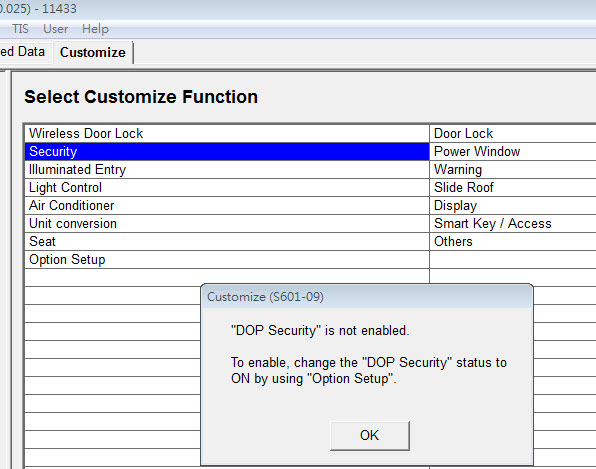Select the Wireless Door Lock function
This screenshot has width=596, height=469.
tap(227, 133)
